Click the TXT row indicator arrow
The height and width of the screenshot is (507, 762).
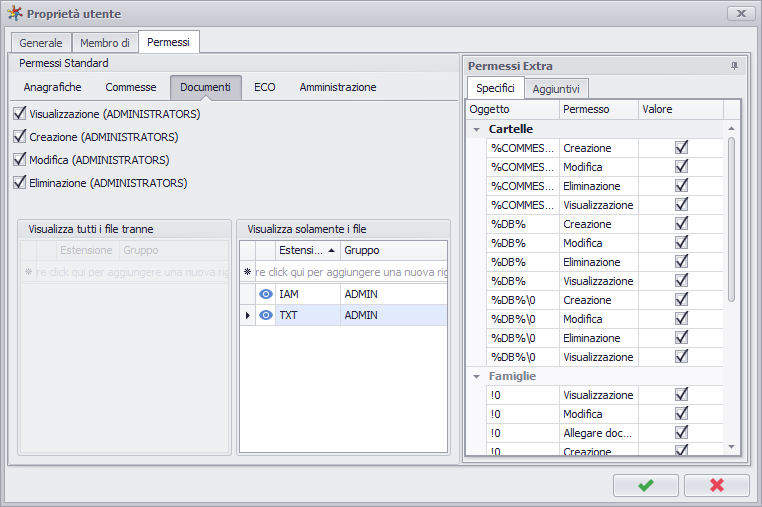point(248,315)
